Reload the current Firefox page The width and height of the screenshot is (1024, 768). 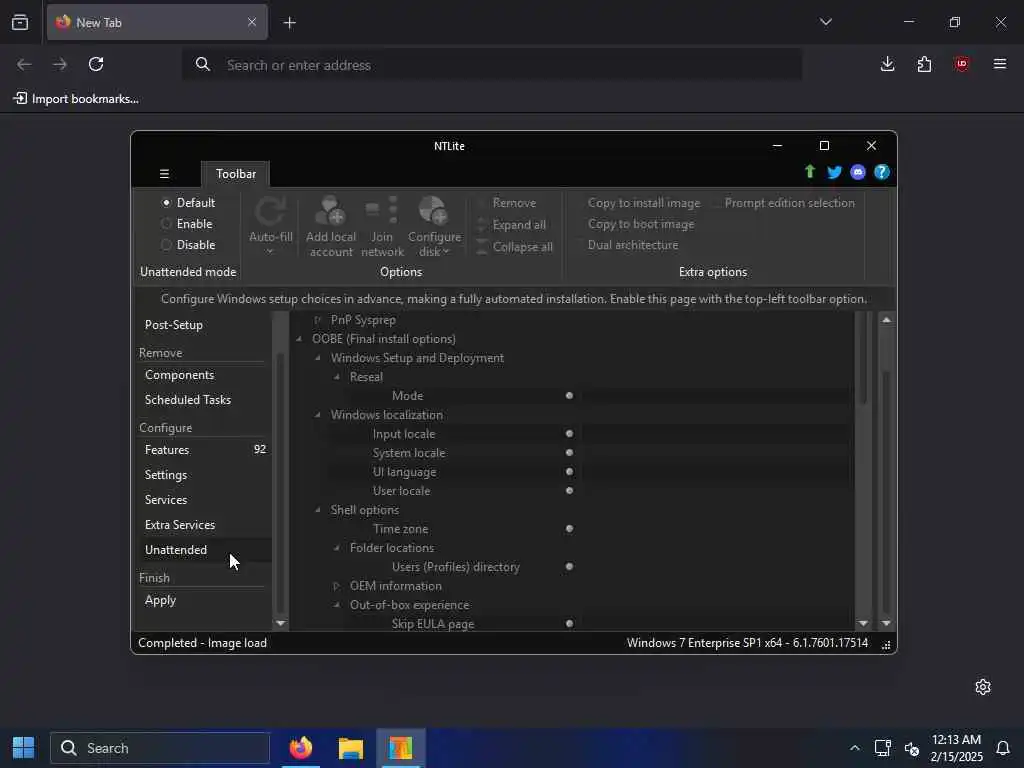[96, 64]
